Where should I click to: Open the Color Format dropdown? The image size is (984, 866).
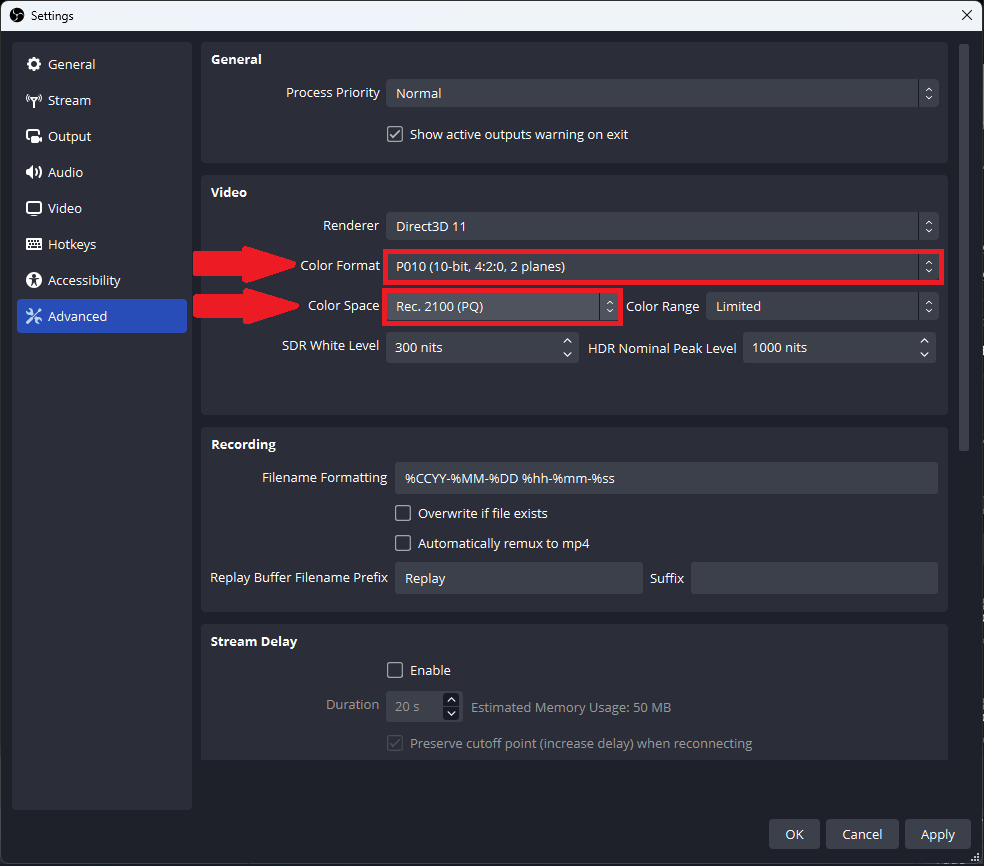(x=662, y=267)
